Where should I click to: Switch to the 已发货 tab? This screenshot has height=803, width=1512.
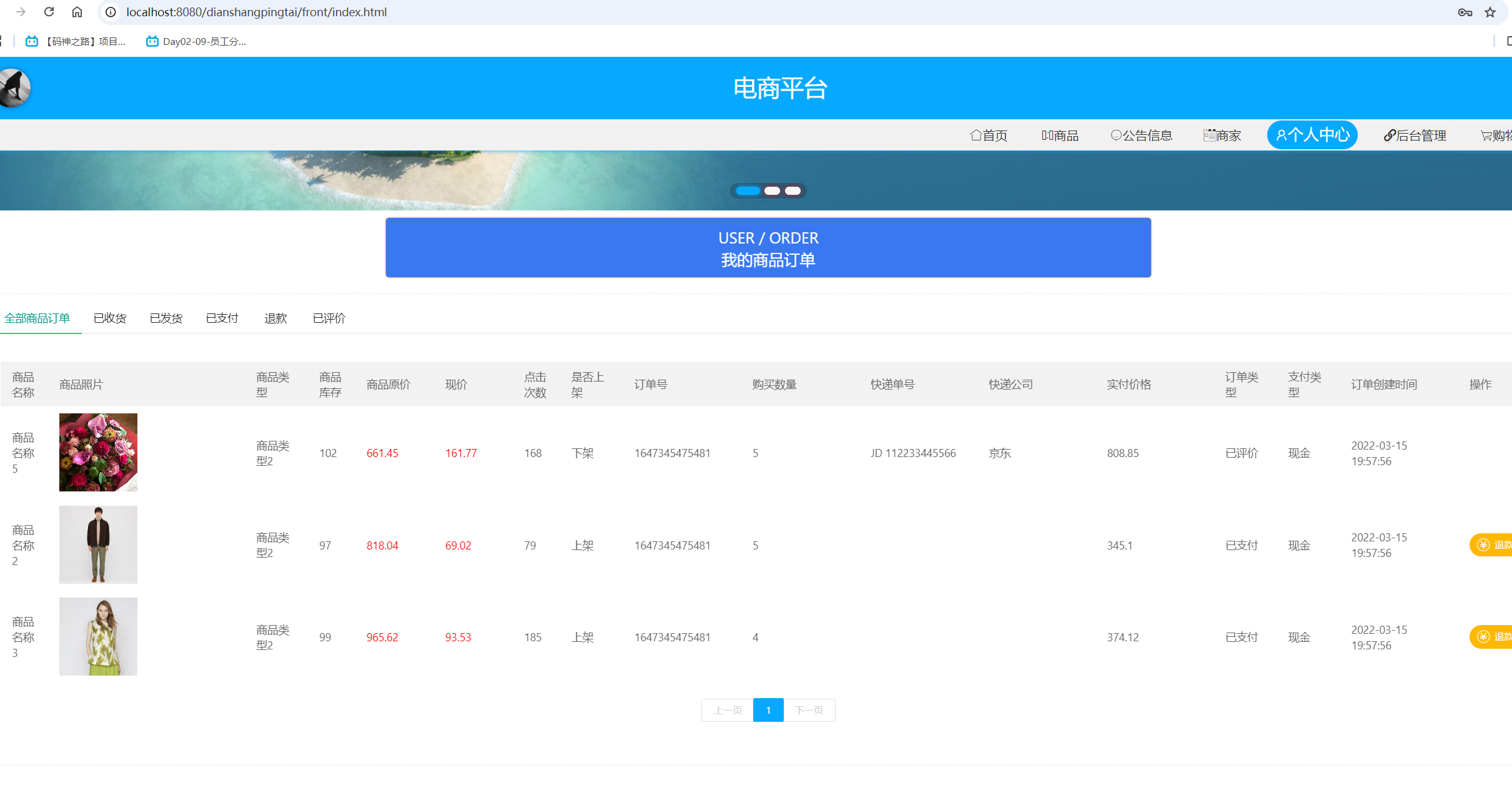[x=166, y=318]
